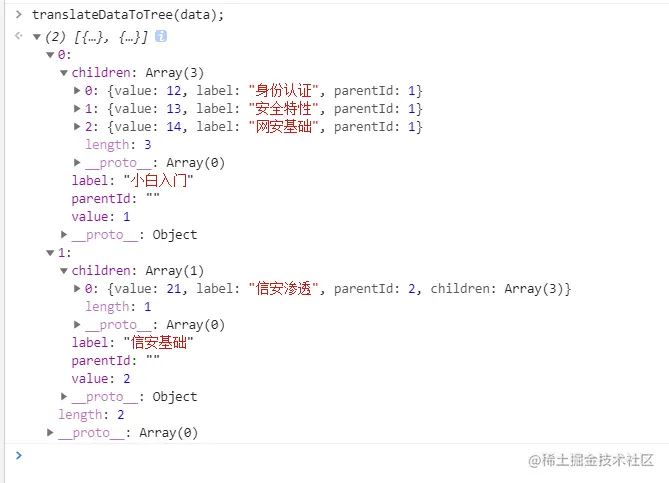The image size is (669, 483).
Task: Collapse the first children: Array(3) node
Action: click(64, 73)
